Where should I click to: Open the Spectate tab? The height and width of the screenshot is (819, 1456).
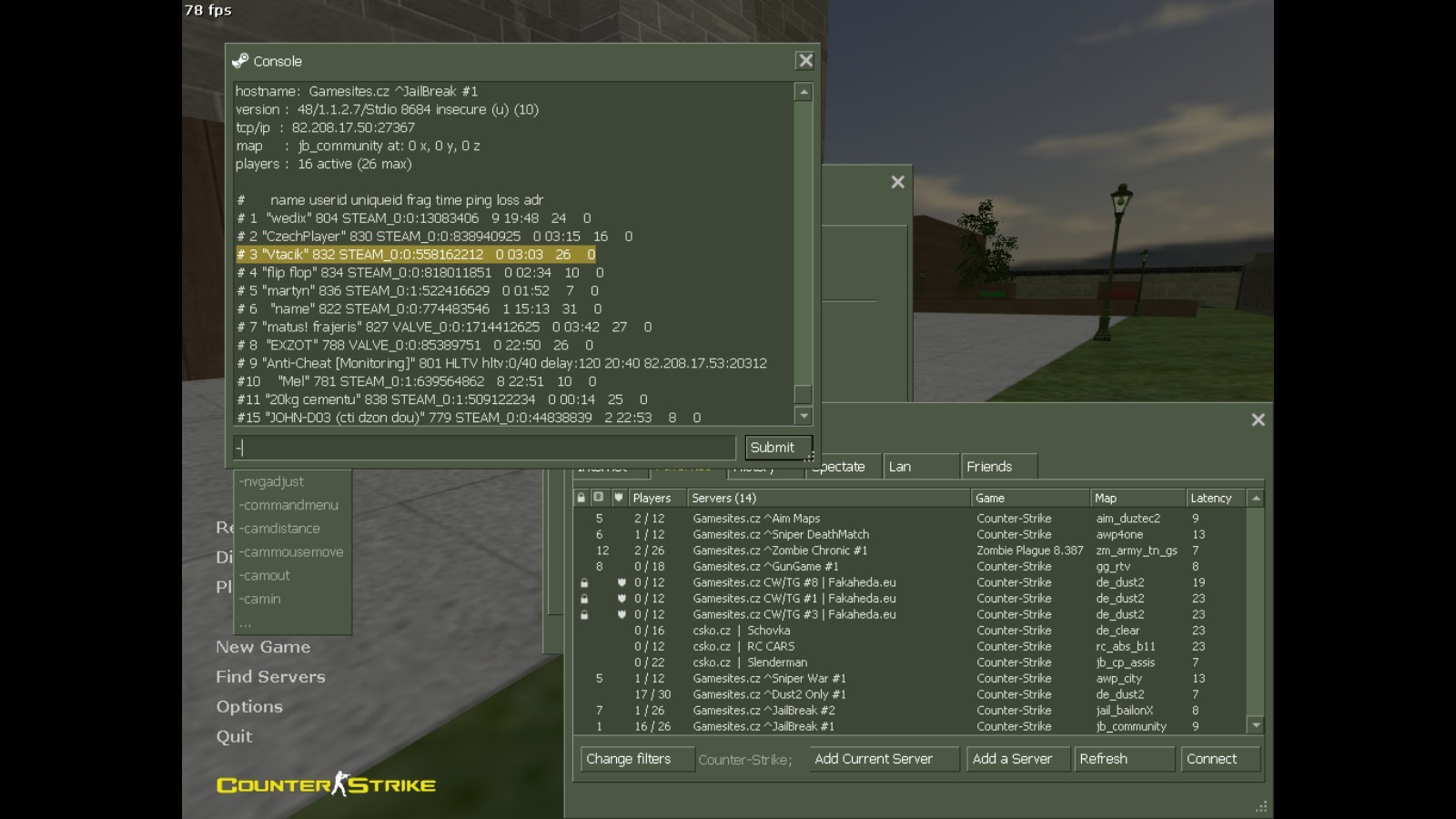[844, 467]
